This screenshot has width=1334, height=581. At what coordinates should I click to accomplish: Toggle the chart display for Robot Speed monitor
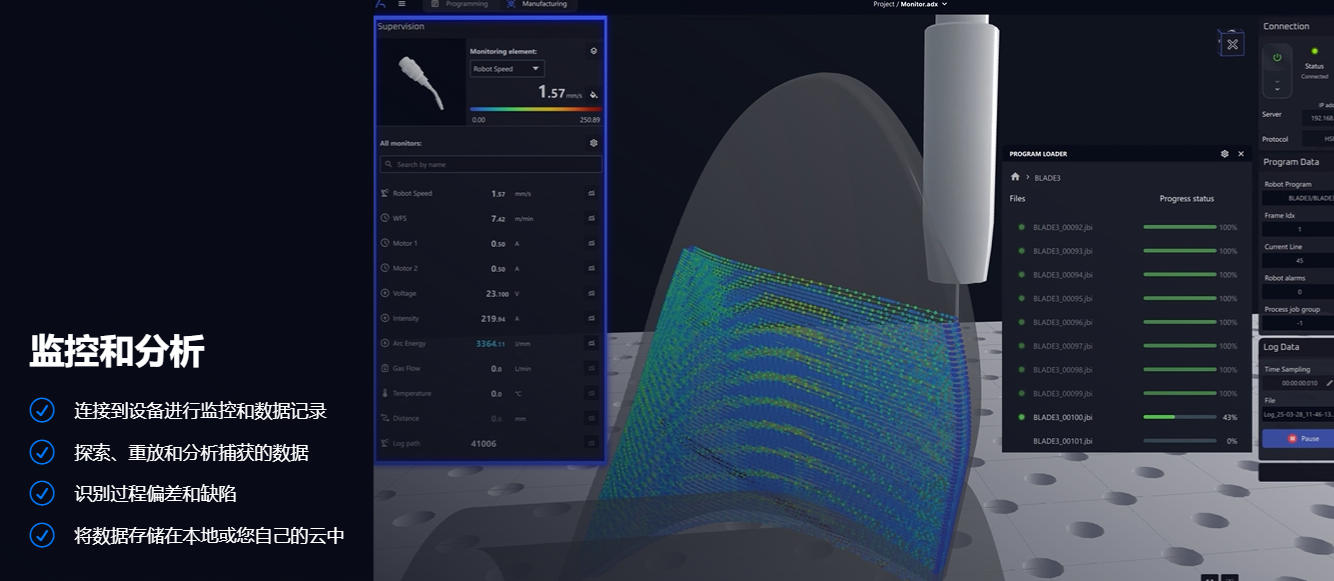590,192
